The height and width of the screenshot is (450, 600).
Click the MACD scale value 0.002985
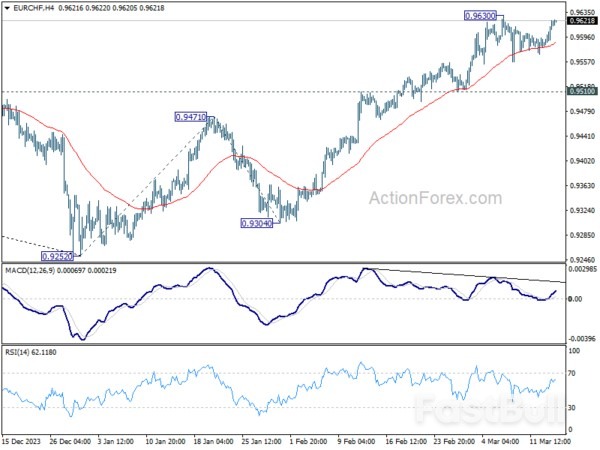[x=582, y=269]
